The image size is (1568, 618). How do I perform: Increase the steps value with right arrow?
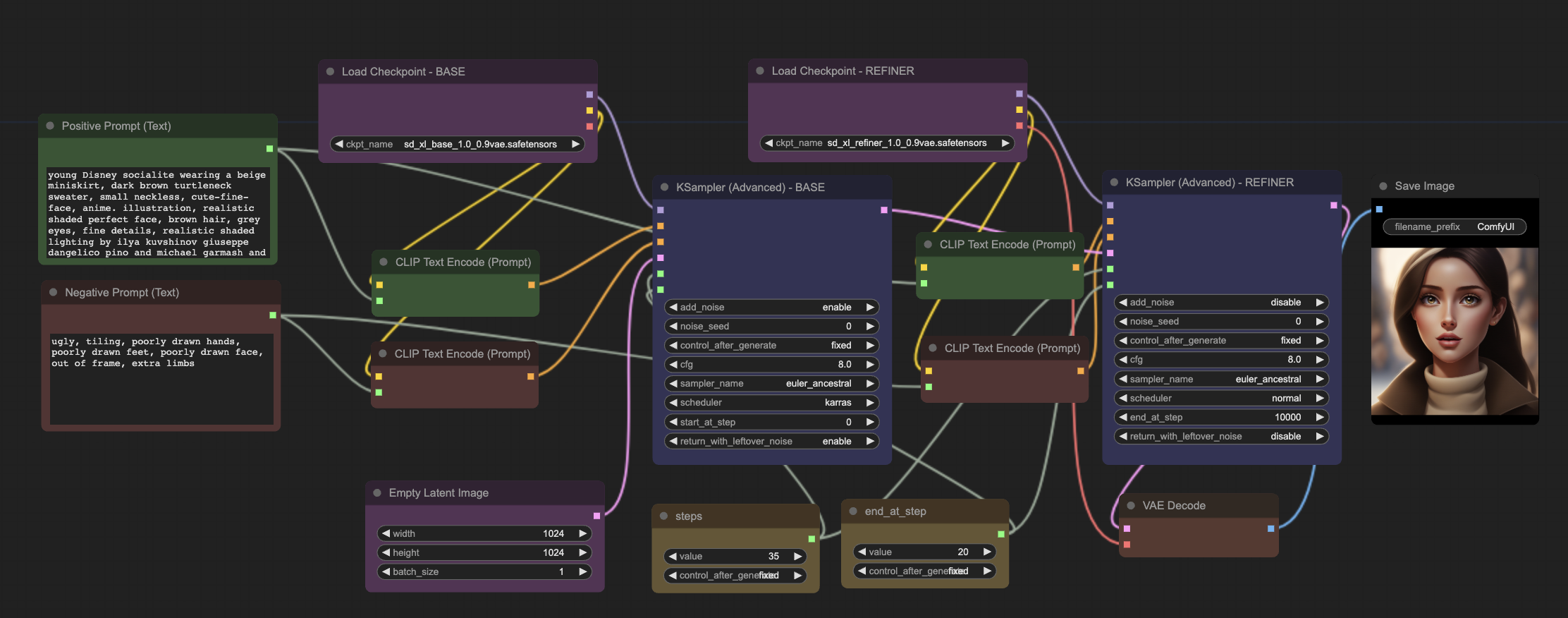click(x=798, y=556)
